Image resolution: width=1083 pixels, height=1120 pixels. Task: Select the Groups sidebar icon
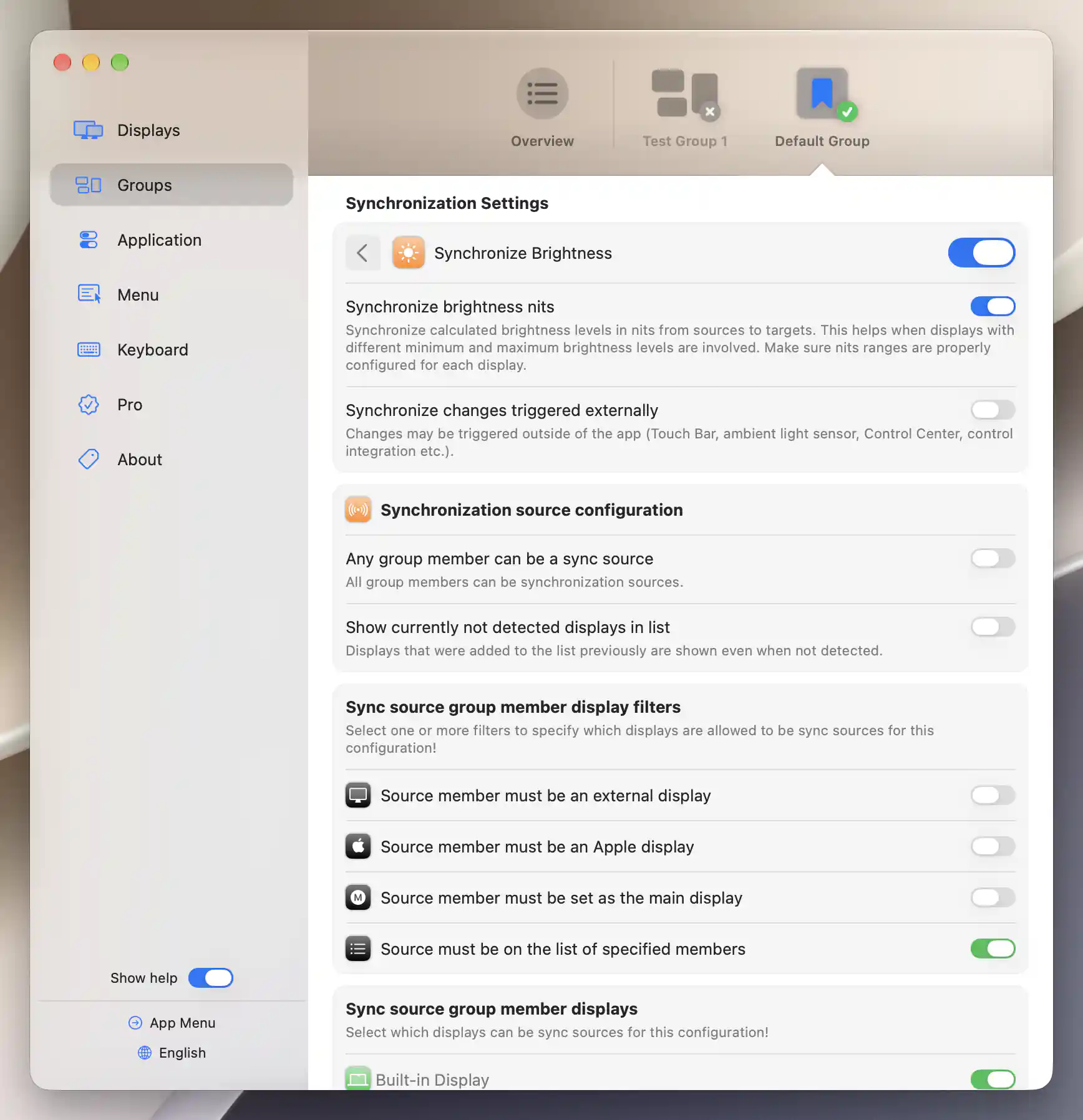[x=88, y=185]
